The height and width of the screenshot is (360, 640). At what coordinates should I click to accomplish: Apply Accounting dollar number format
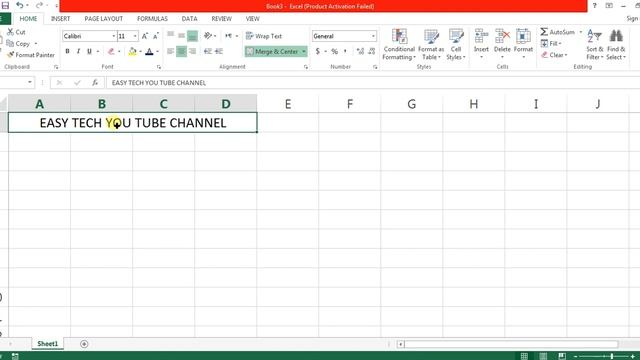click(x=318, y=51)
